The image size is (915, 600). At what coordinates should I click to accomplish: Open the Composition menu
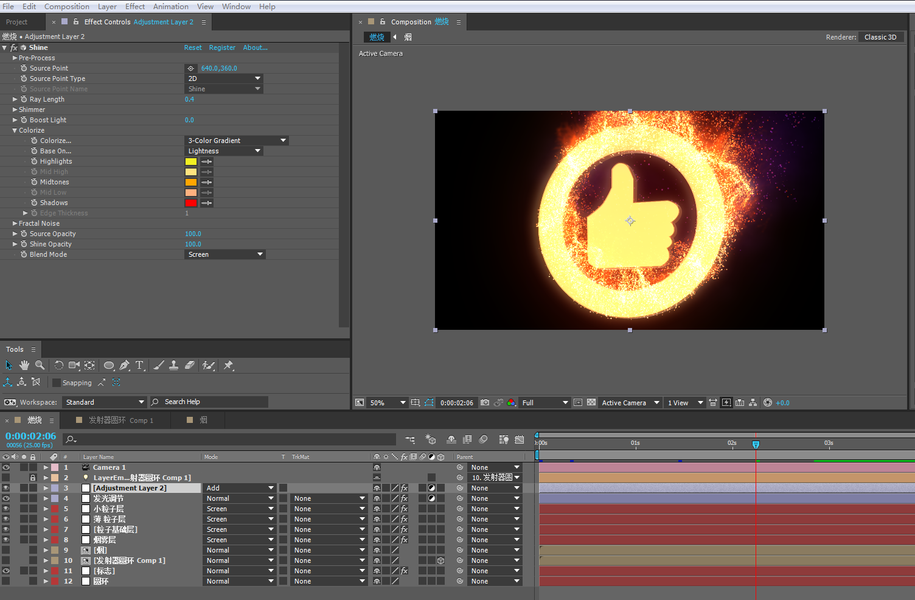pos(67,6)
